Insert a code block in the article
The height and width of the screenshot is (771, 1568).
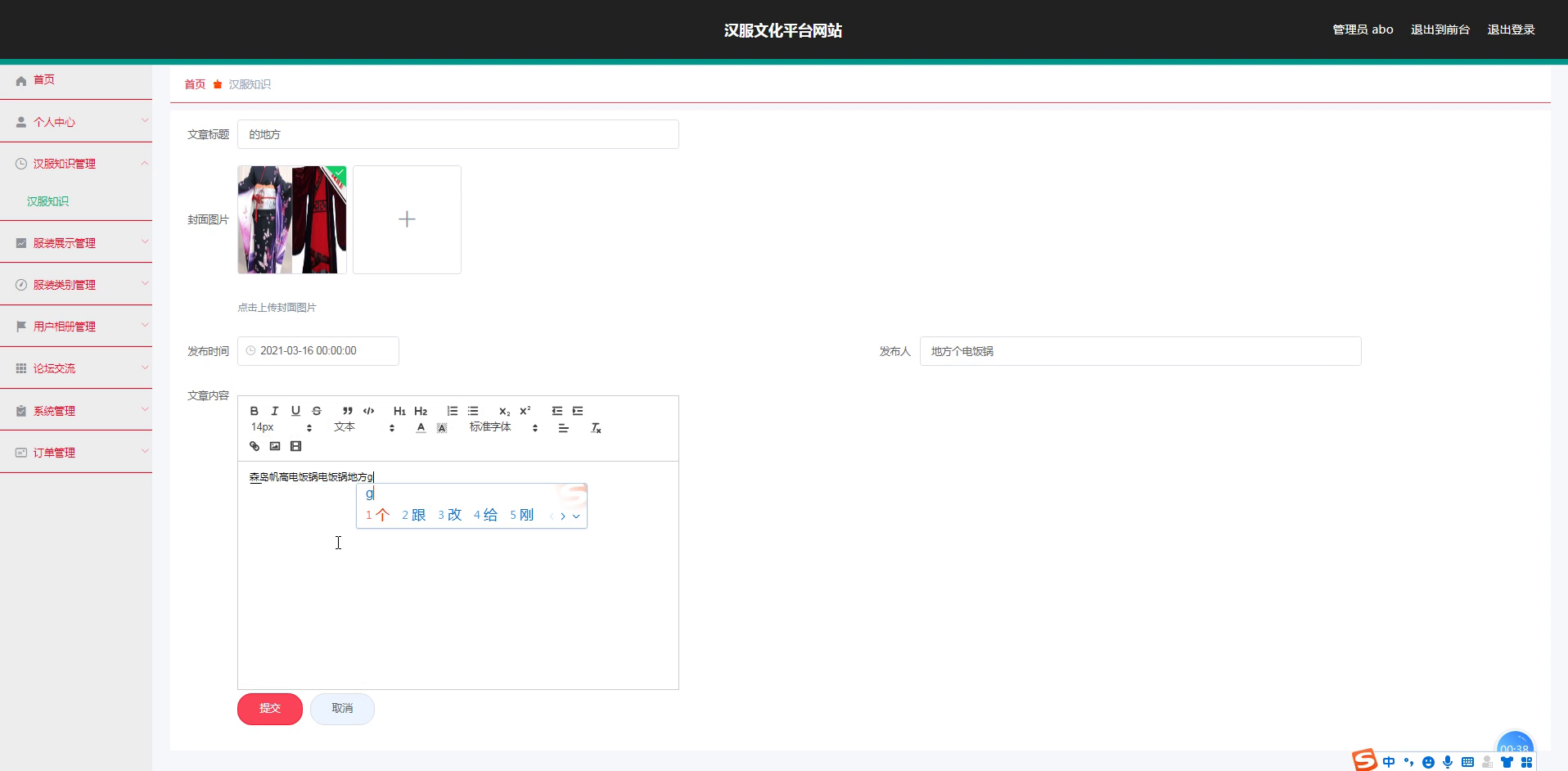tap(369, 411)
